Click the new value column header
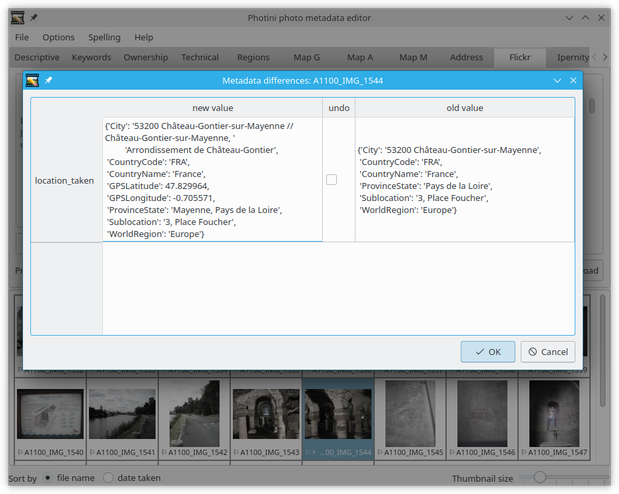This screenshot has width=619, height=494. 212,108
